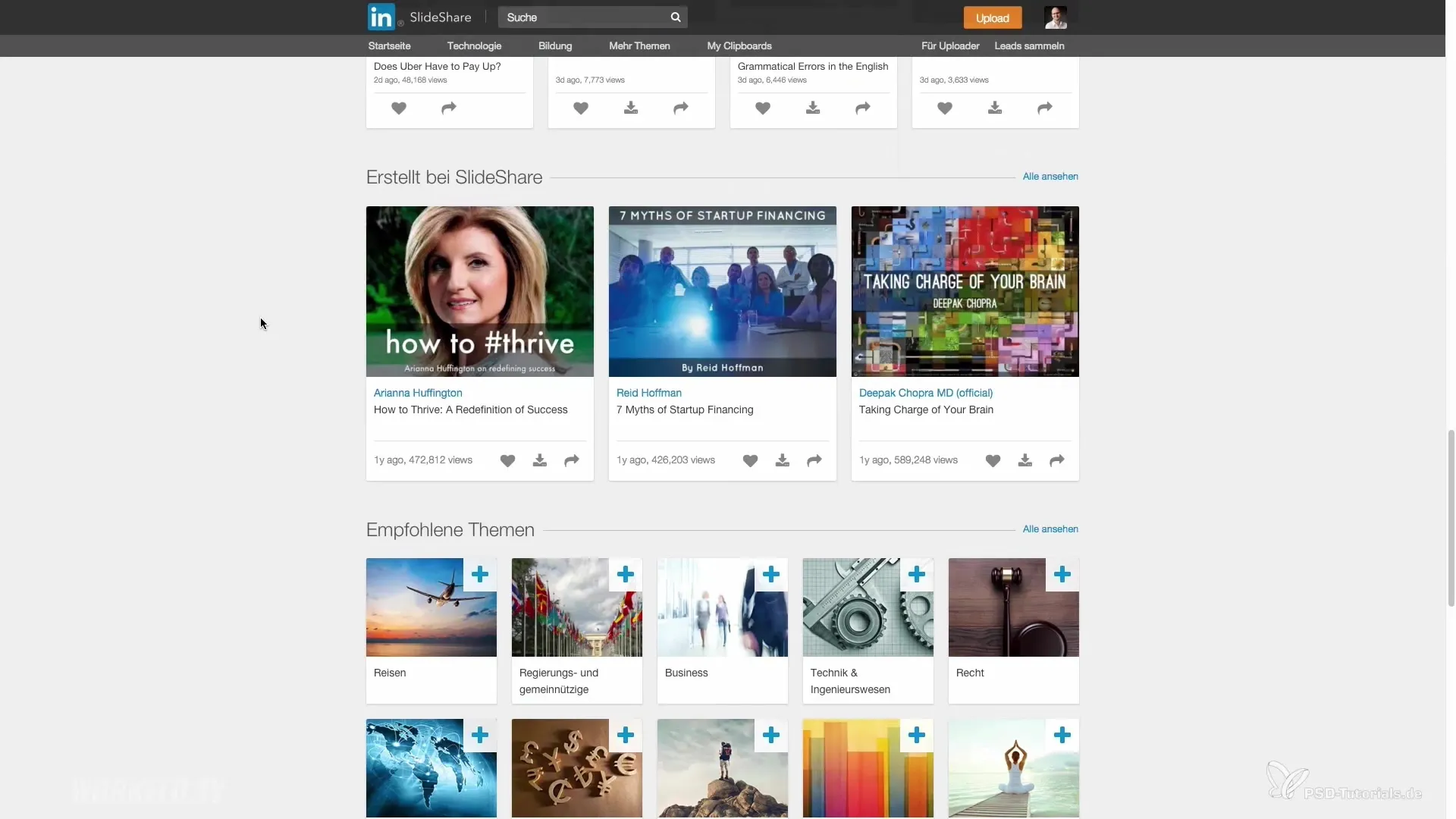The height and width of the screenshot is (819, 1456).
Task: Share the slide with 3,633 views
Action: (x=1045, y=108)
